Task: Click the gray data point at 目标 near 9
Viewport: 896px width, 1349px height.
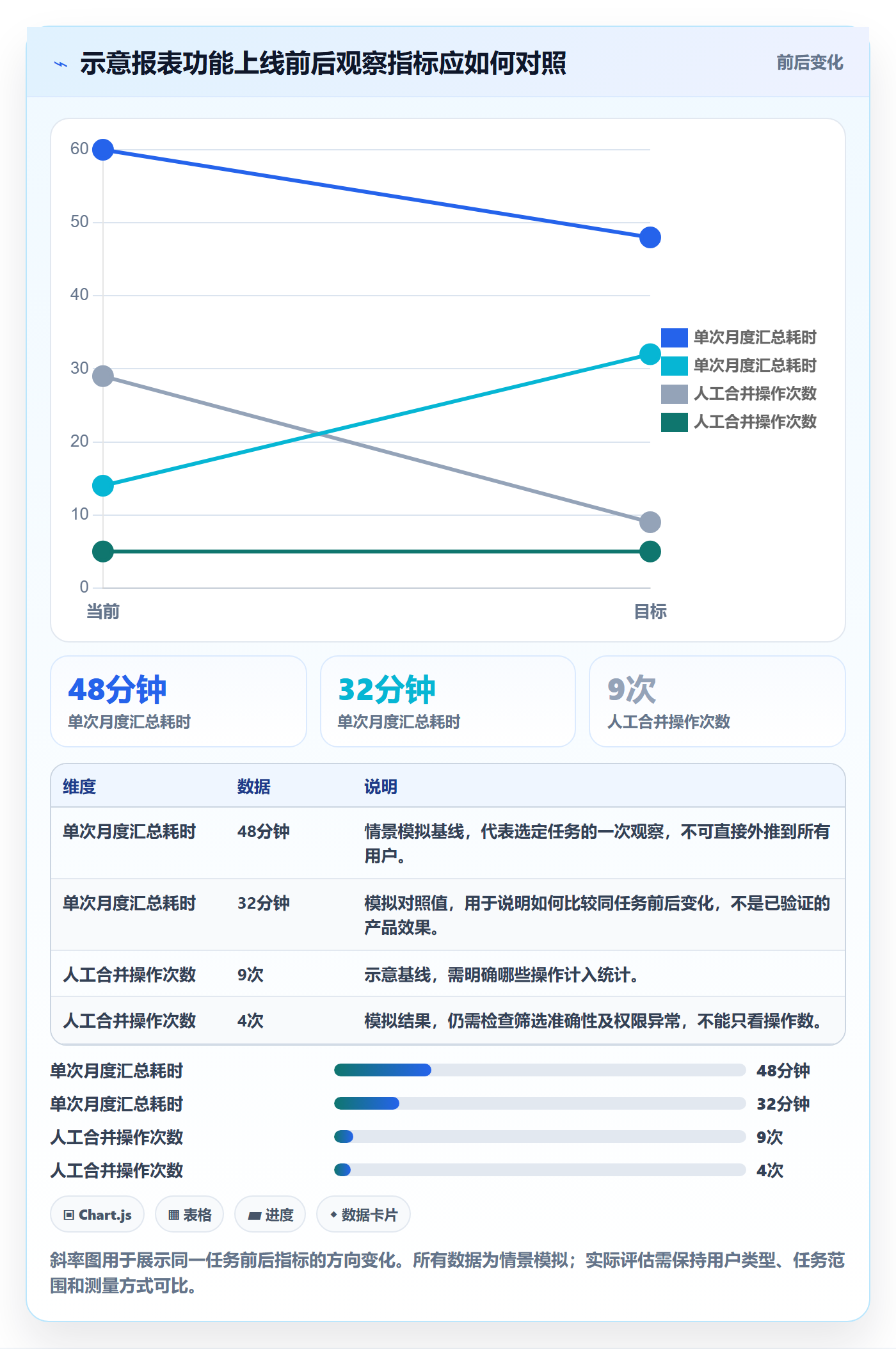Action: coord(650,522)
